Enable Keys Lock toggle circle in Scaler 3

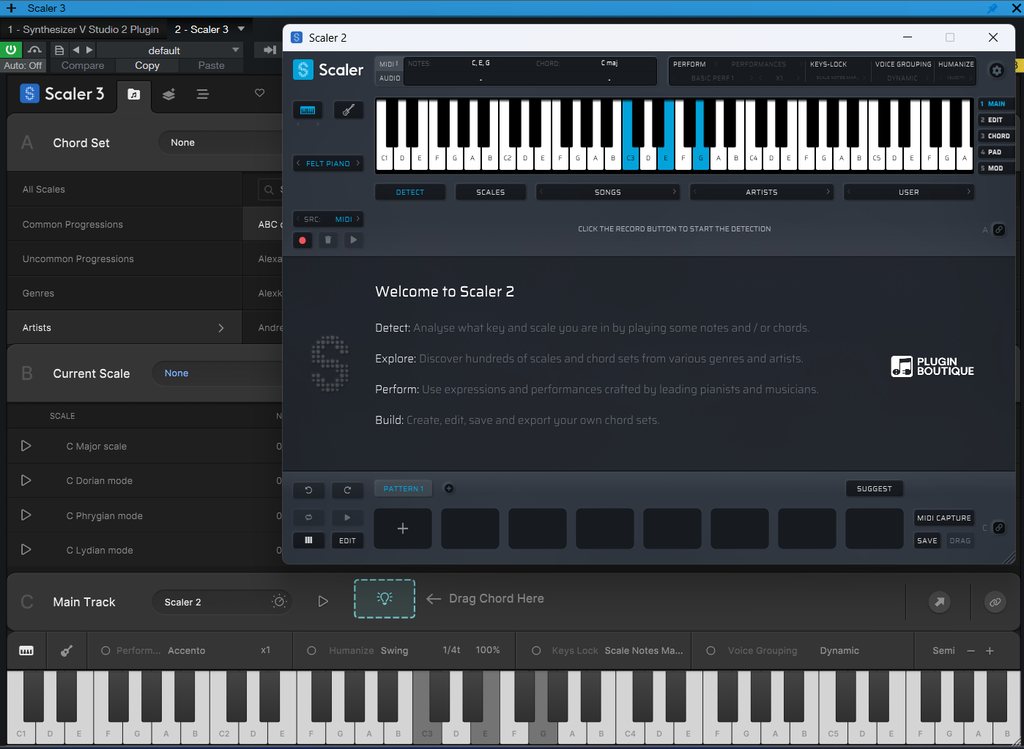tap(536, 651)
